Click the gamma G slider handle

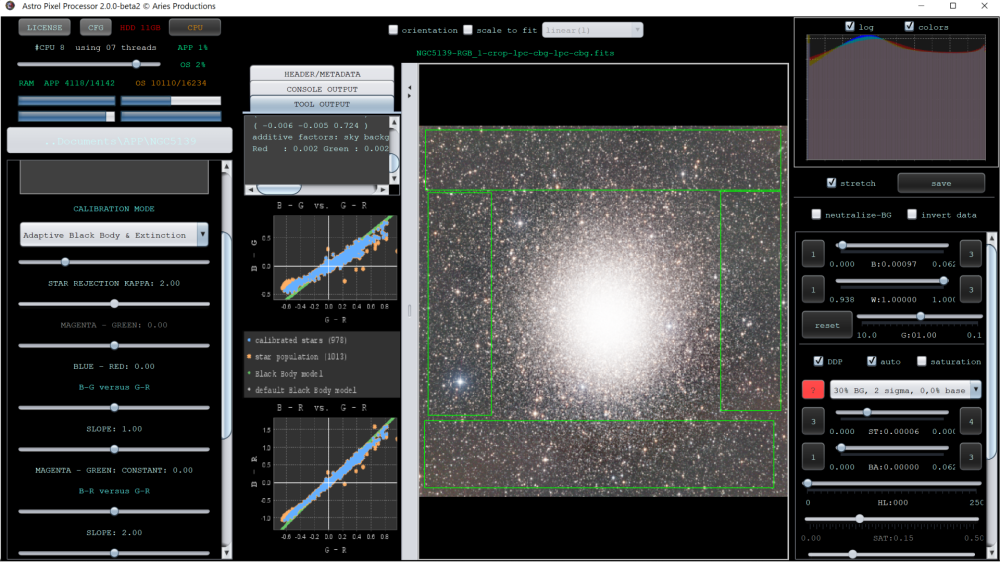[920, 316]
